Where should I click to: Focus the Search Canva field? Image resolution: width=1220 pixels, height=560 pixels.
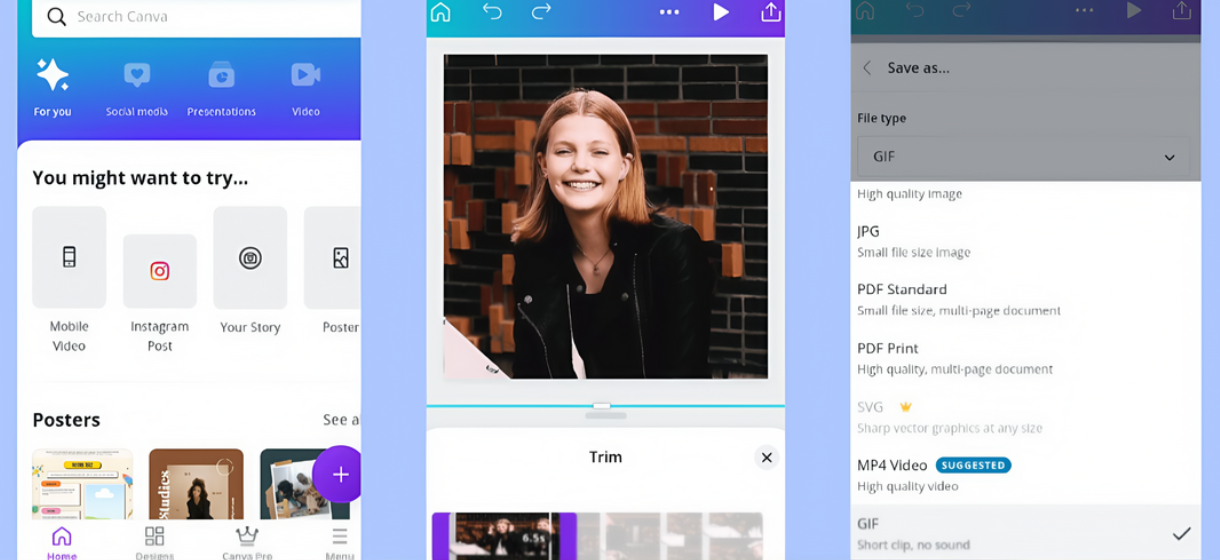click(x=197, y=17)
